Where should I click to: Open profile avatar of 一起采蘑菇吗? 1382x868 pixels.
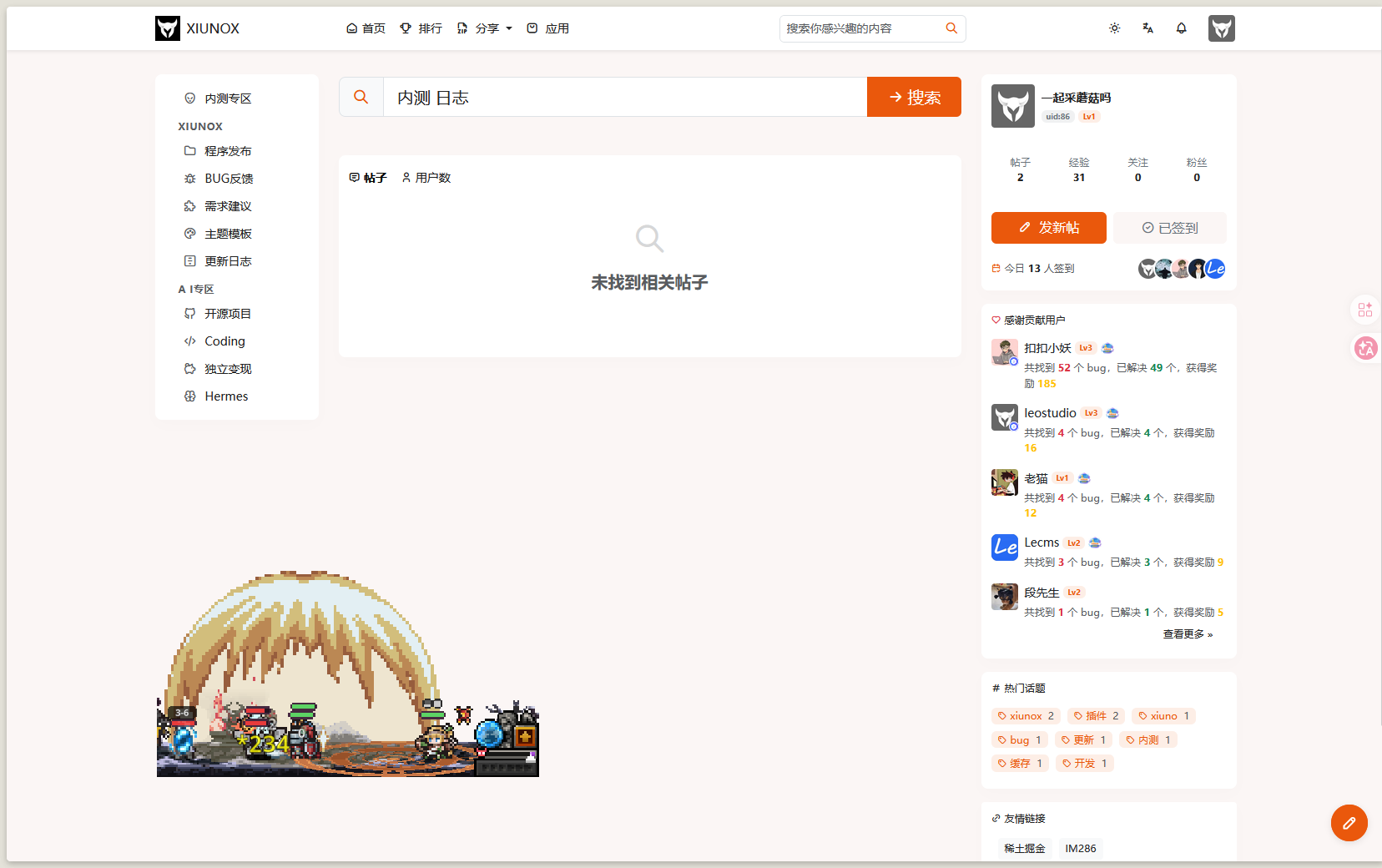click(x=1013, y=106)
